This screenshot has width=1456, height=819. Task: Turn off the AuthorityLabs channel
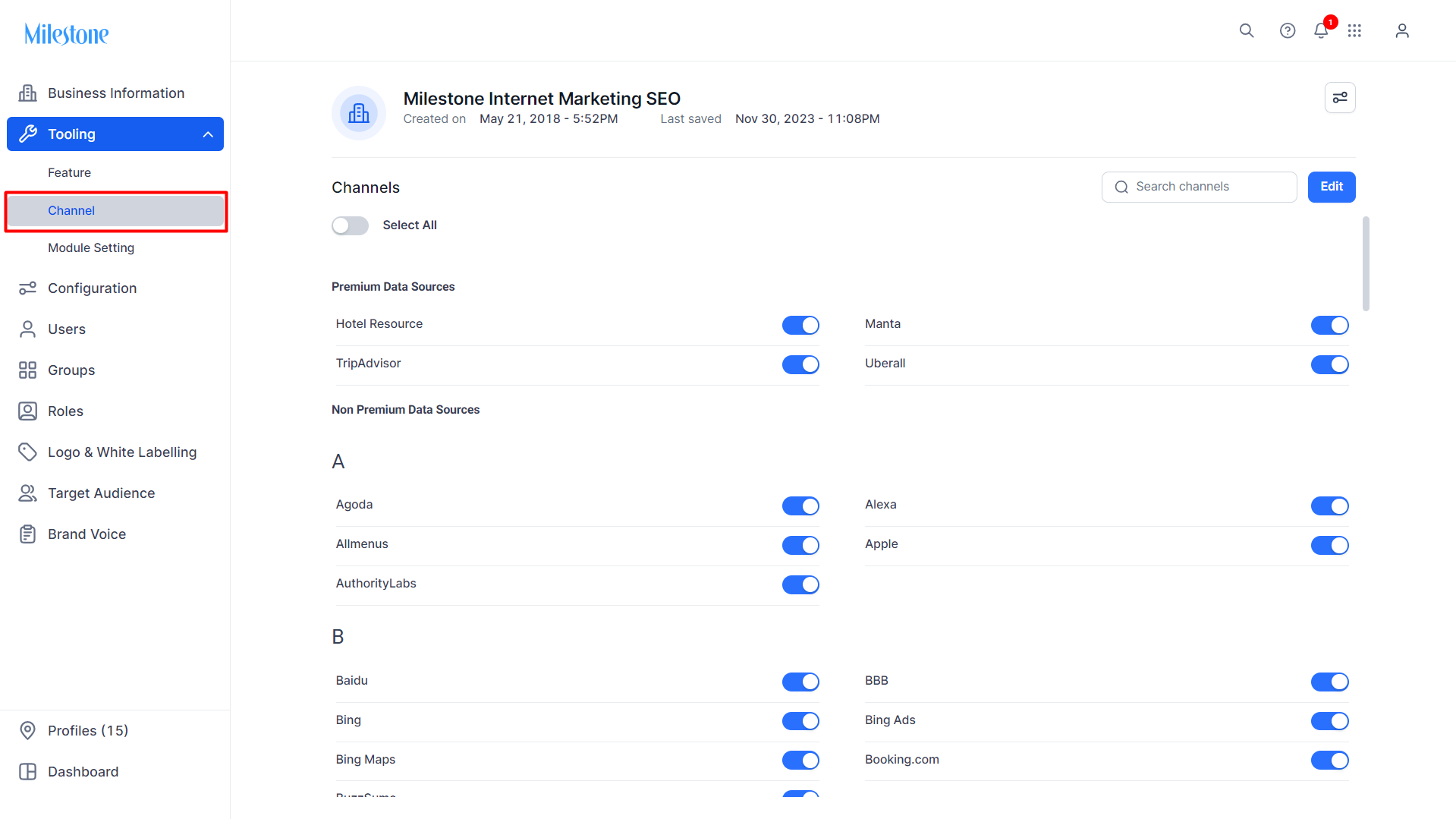800,584
